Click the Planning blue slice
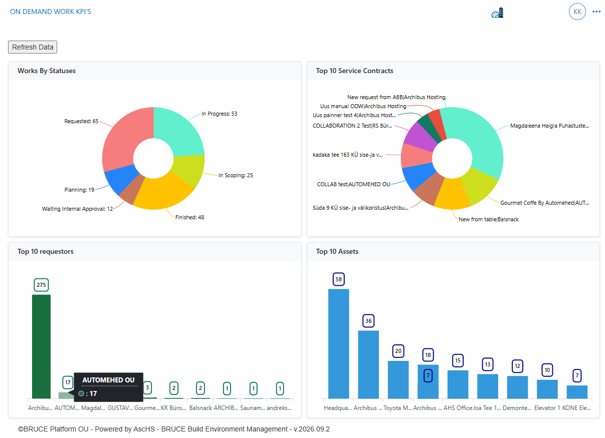 pos(121,179)
